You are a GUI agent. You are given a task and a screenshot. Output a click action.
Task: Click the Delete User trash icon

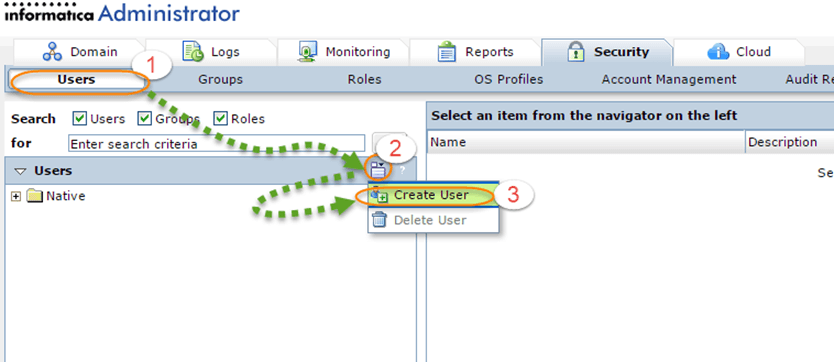point(379,220)
